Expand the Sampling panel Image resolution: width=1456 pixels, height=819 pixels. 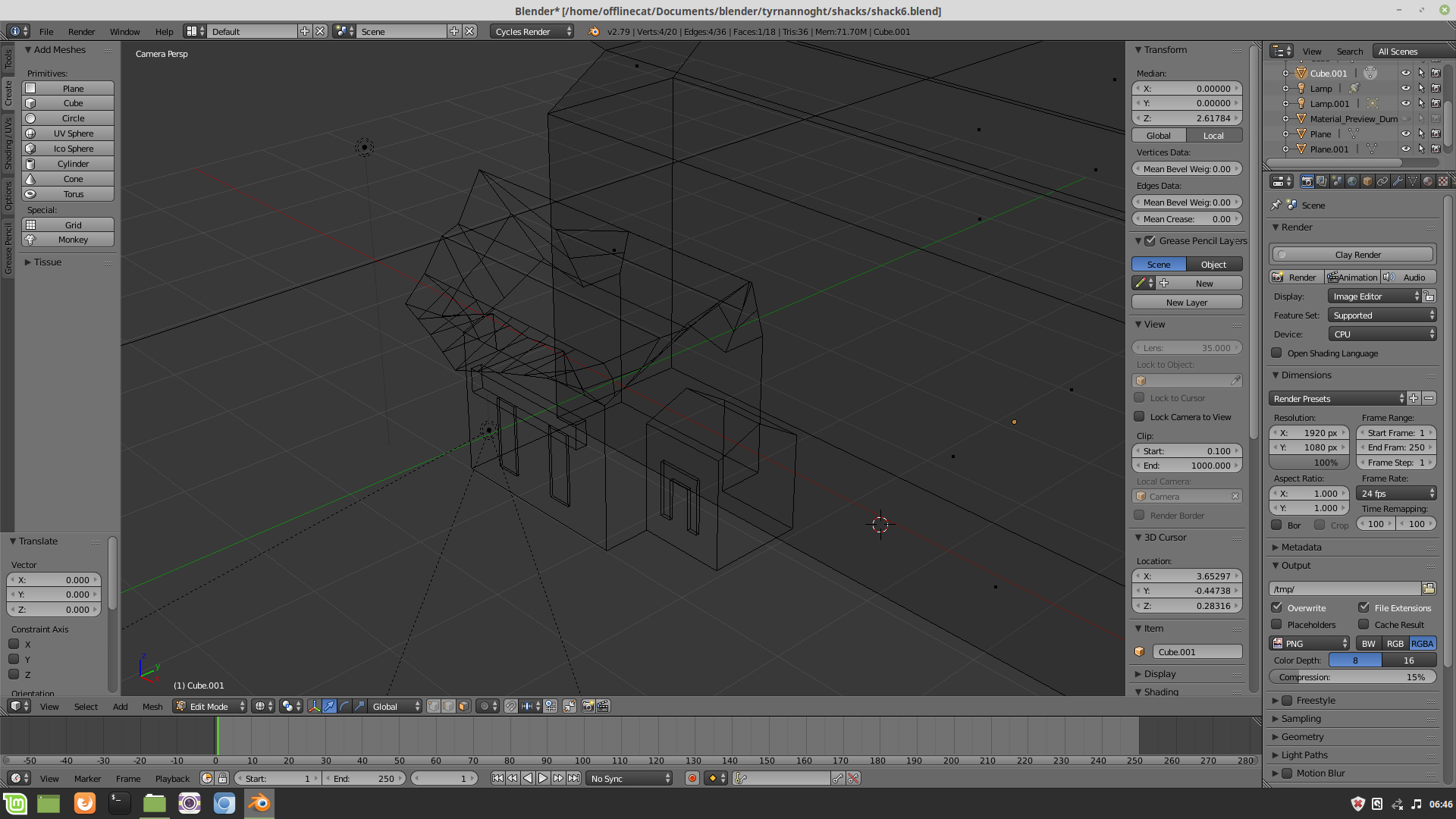1301,718
